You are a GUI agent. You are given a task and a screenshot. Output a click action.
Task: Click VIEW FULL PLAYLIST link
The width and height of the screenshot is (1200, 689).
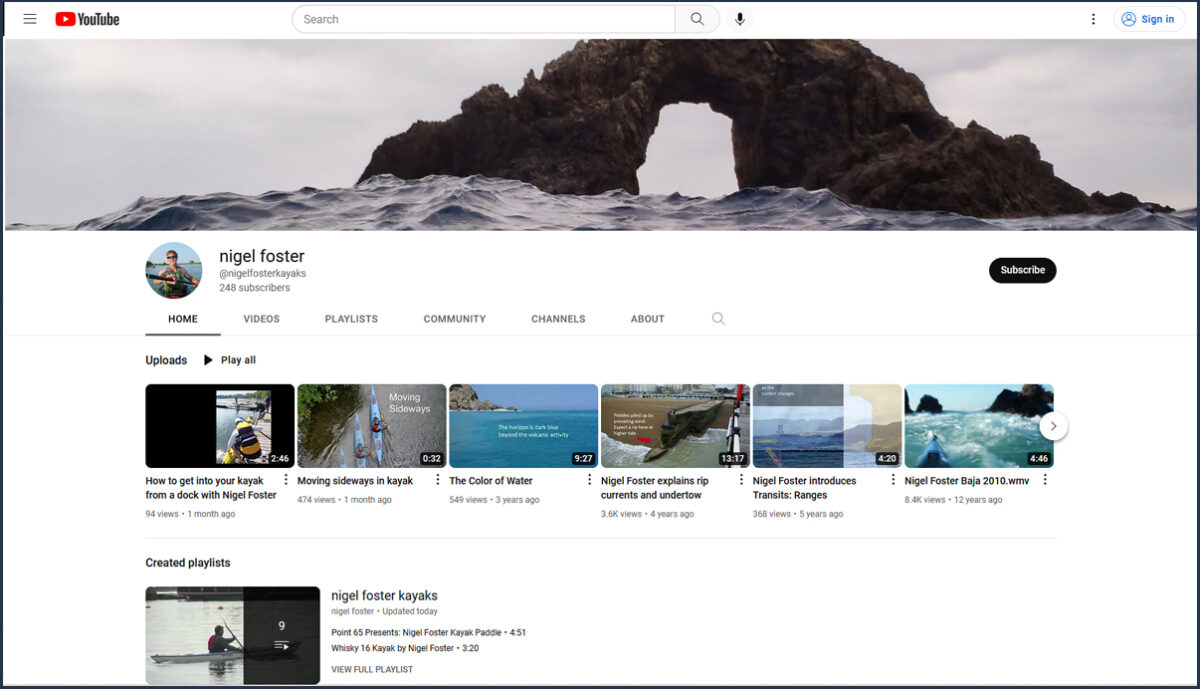[x=372, y=670]
